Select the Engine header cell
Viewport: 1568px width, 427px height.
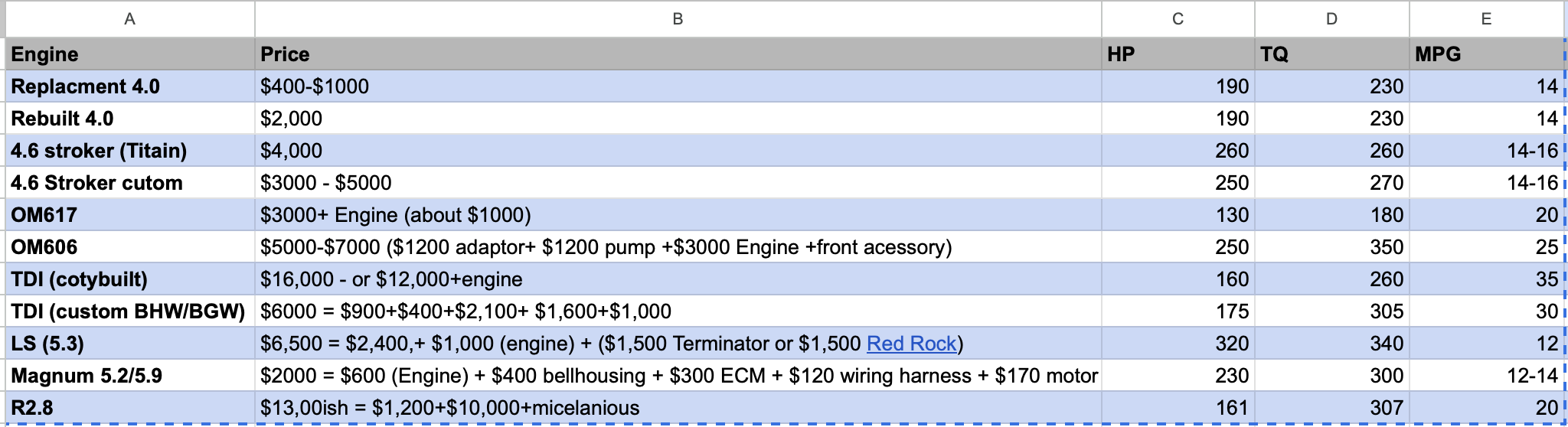tap(130, 54)
